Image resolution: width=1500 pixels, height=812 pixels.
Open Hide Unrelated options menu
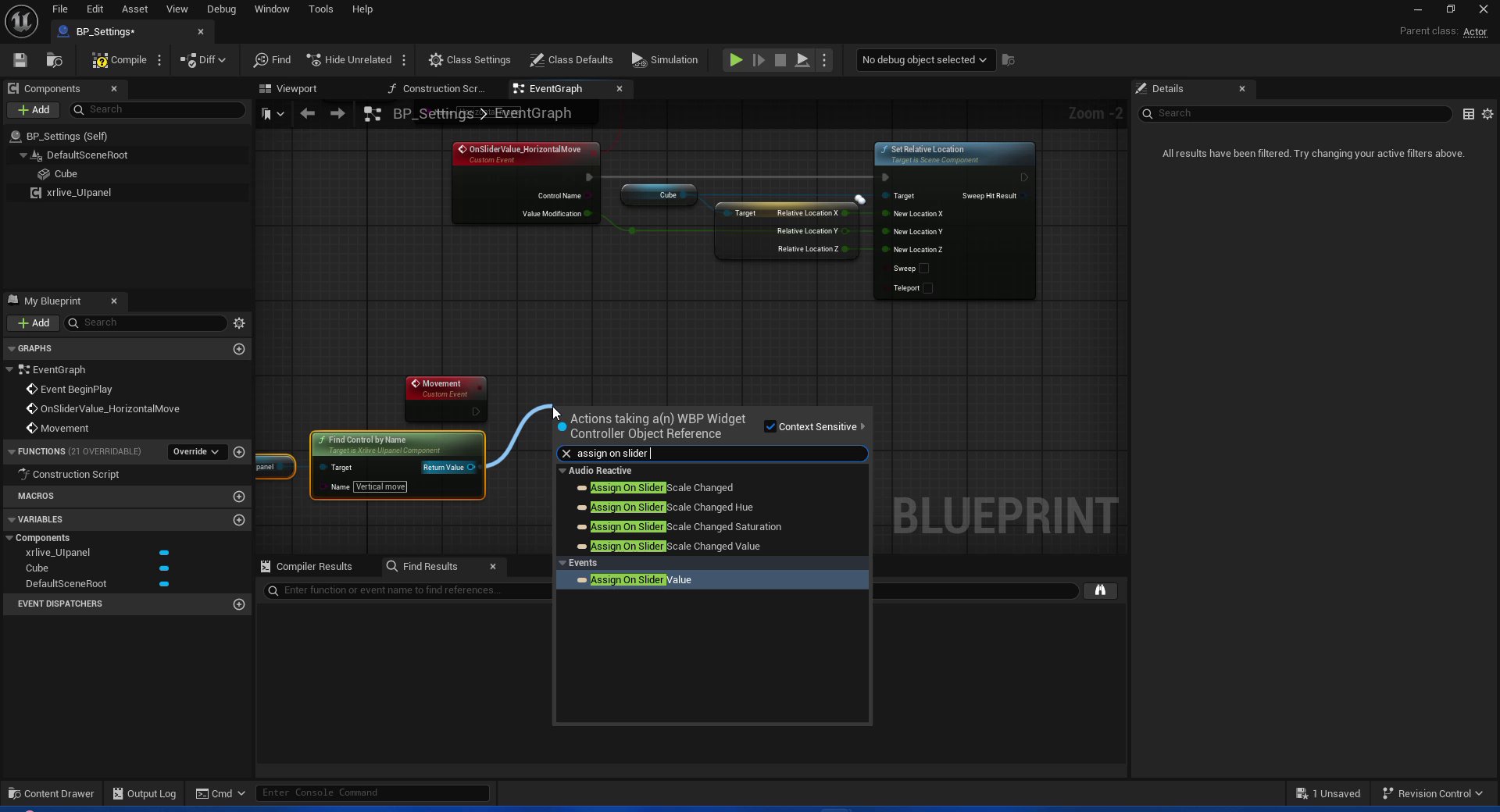(404, 60)
